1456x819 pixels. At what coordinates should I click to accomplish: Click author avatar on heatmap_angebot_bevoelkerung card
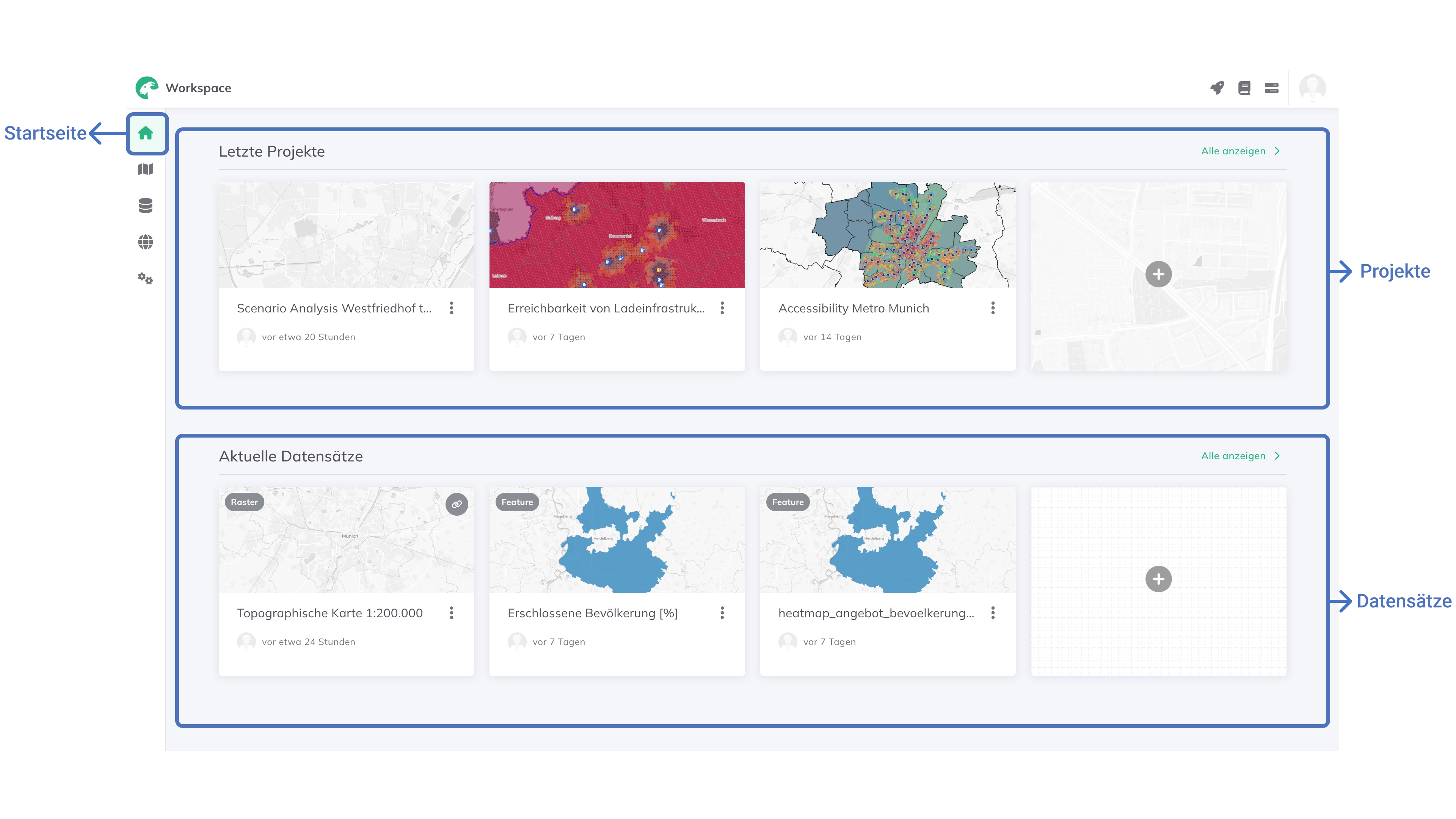[x=788, y=642]
